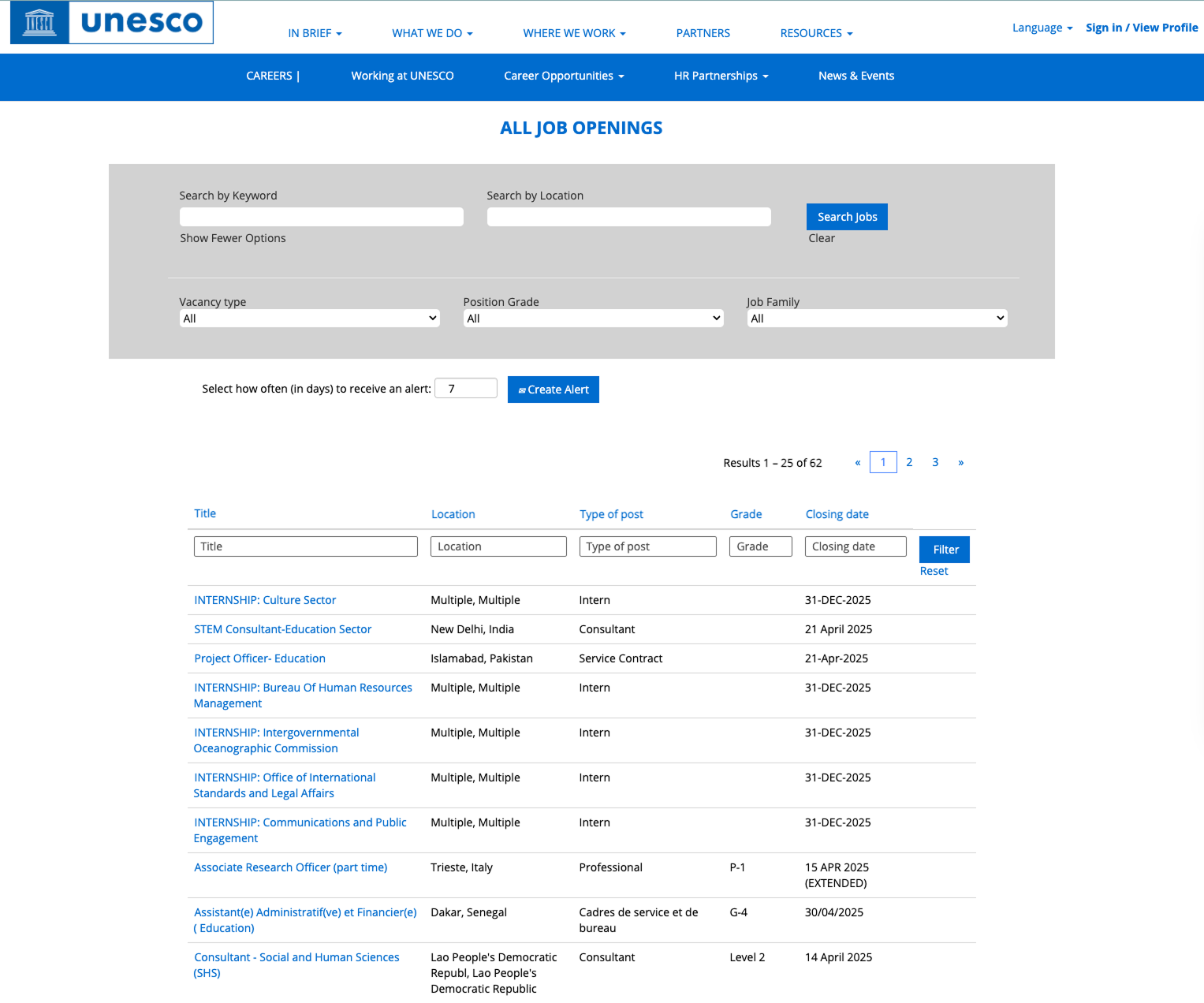
Task: Select current page 1 in pagination
Action: coord(883,462)
